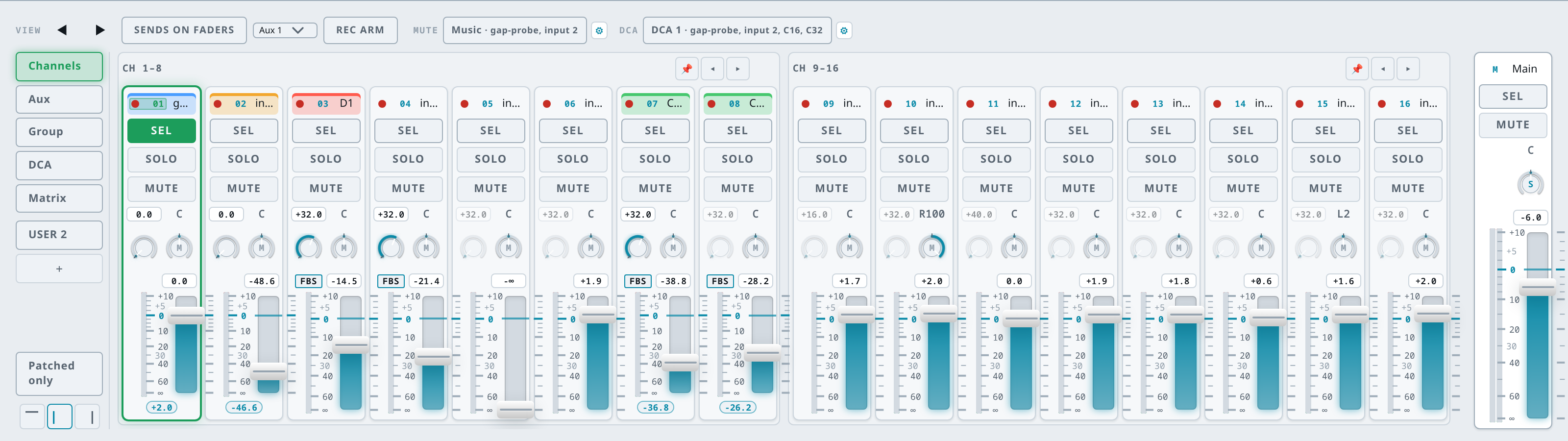Click channel 03 gain value +32.0

(309, 215)
